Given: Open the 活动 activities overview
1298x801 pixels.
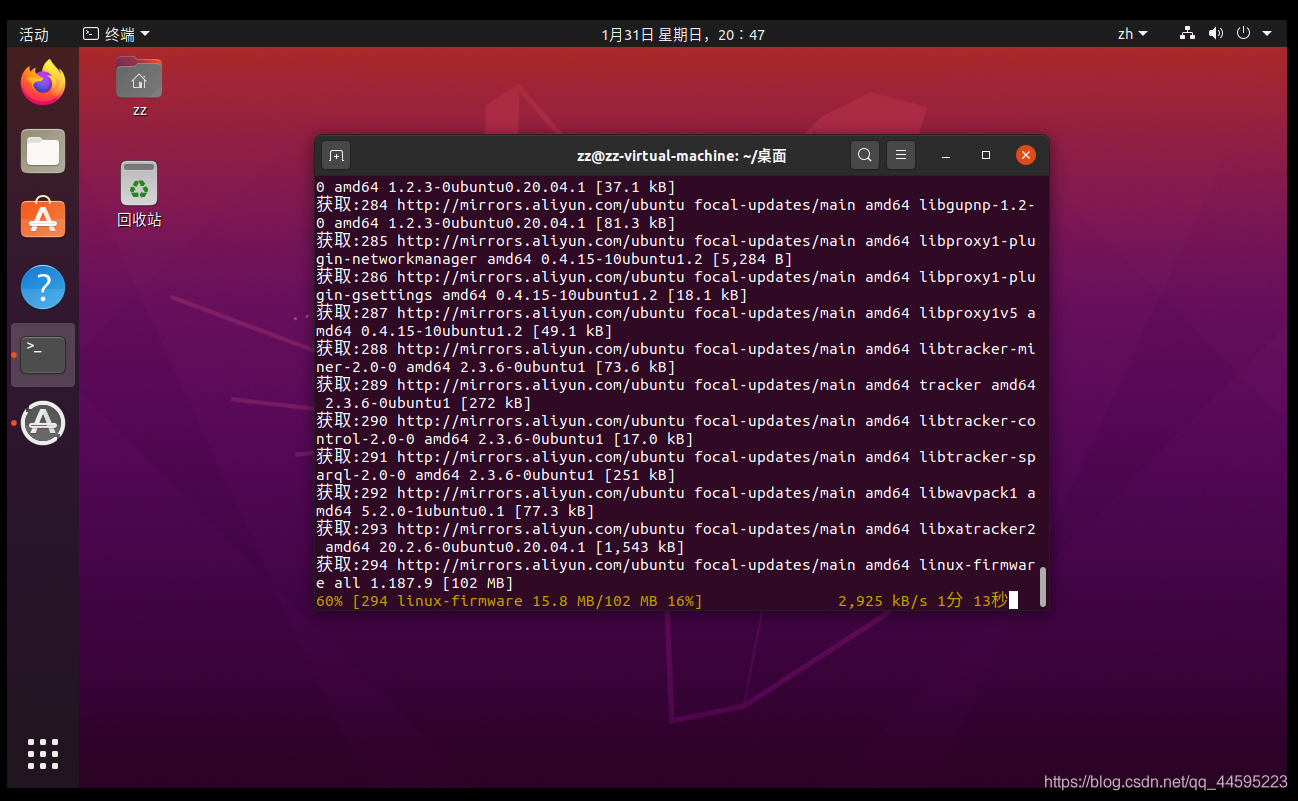Looking at the screenshot, I should click(34, 34).
